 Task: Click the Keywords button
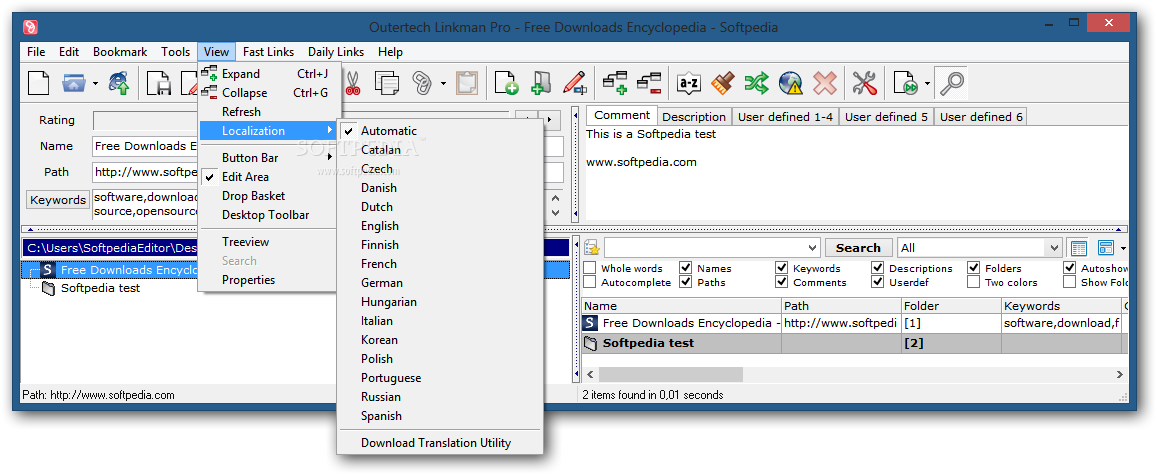tap(58, 200)
